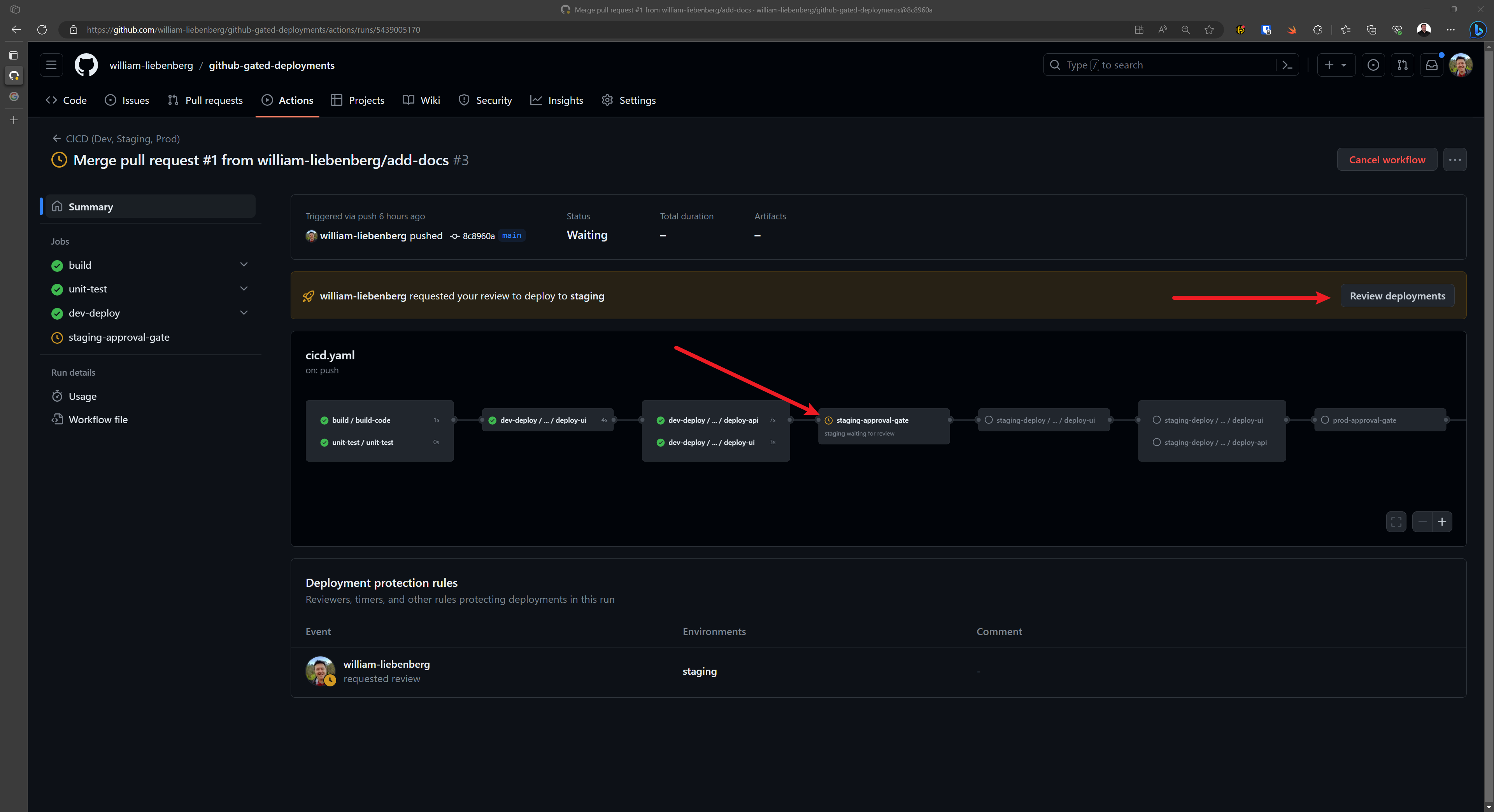
Task: Open the pull requests shortcut icon in header
Action: 1402,65
